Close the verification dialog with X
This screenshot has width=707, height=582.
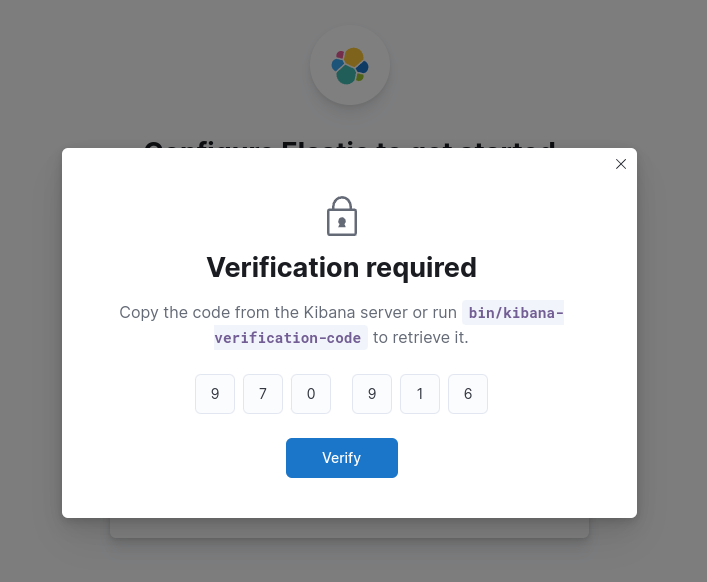click(621, 164)
